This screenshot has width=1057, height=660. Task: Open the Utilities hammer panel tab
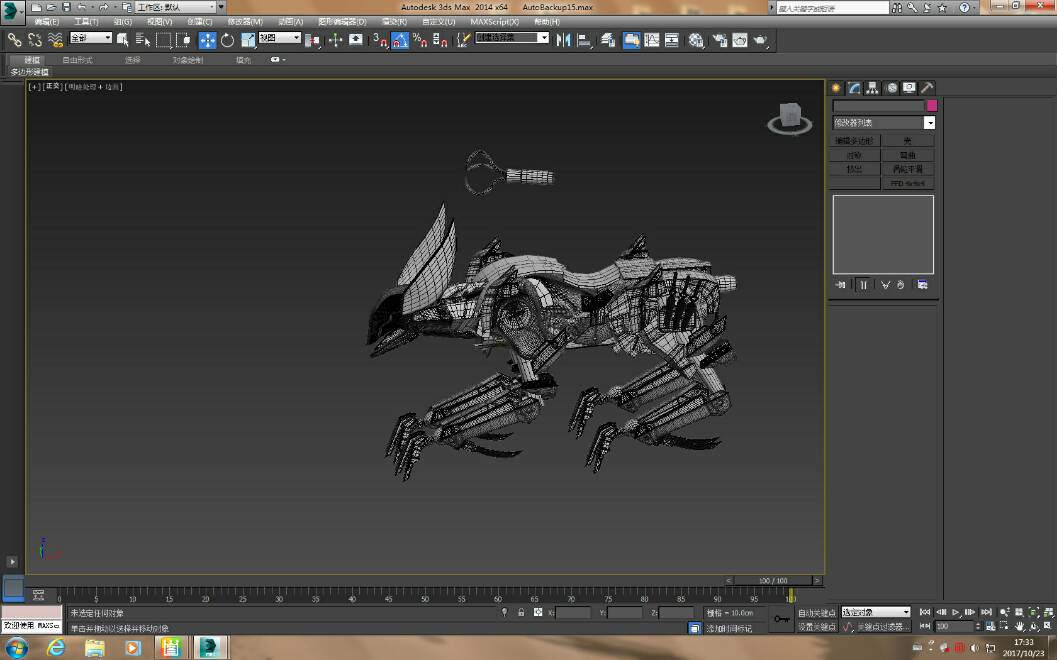click(x=927, y=88)
